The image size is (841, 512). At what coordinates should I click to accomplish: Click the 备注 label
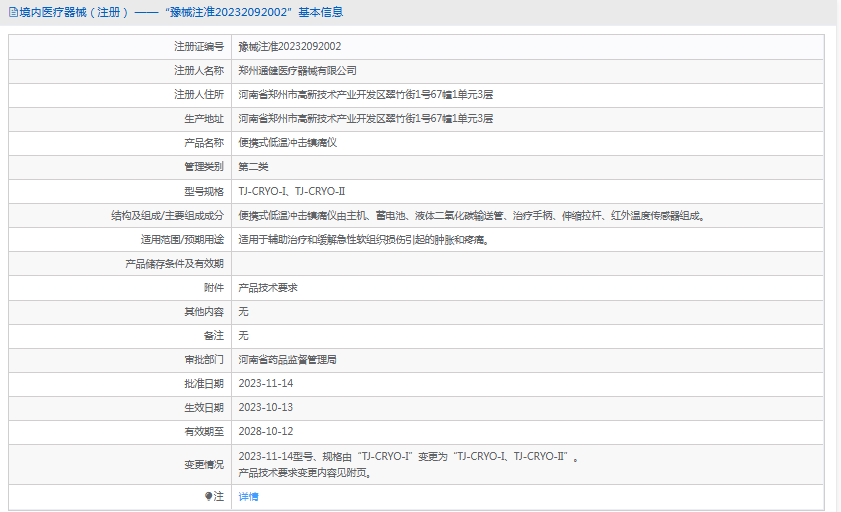[x=214, y=336]
